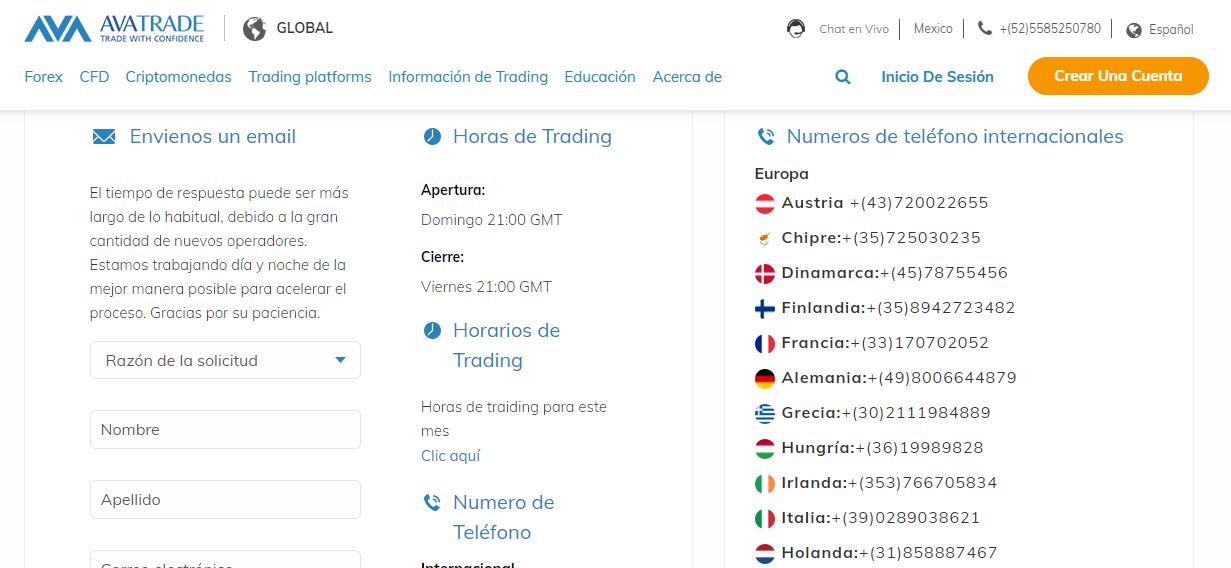Open the Forex menu
Screen dimensions: 1231x568
coord(44,77)
